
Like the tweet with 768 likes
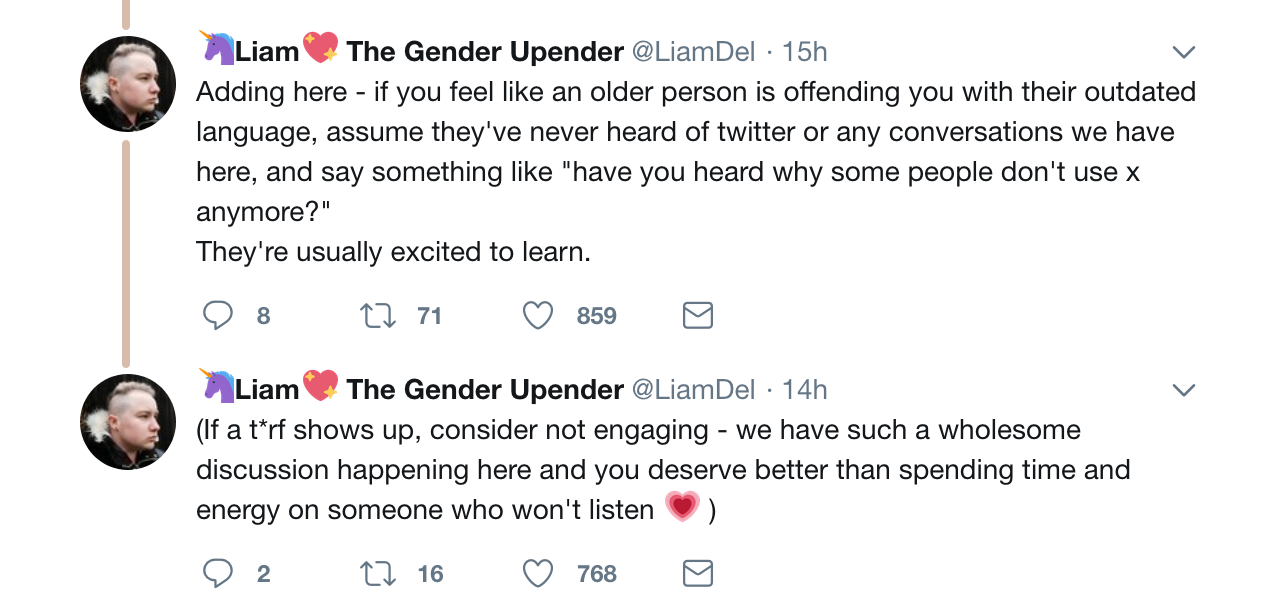[538, 573]
